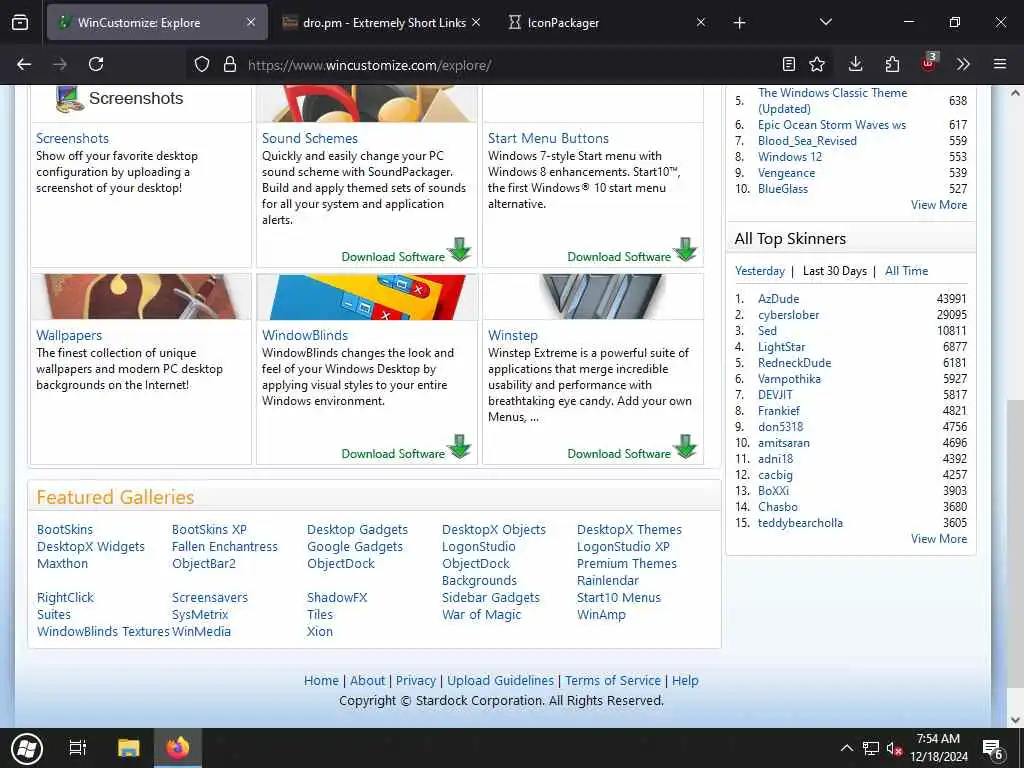Show Last 30 Days top skinners
Screen dimensions: 1024x768
click(x=835, y=271)
